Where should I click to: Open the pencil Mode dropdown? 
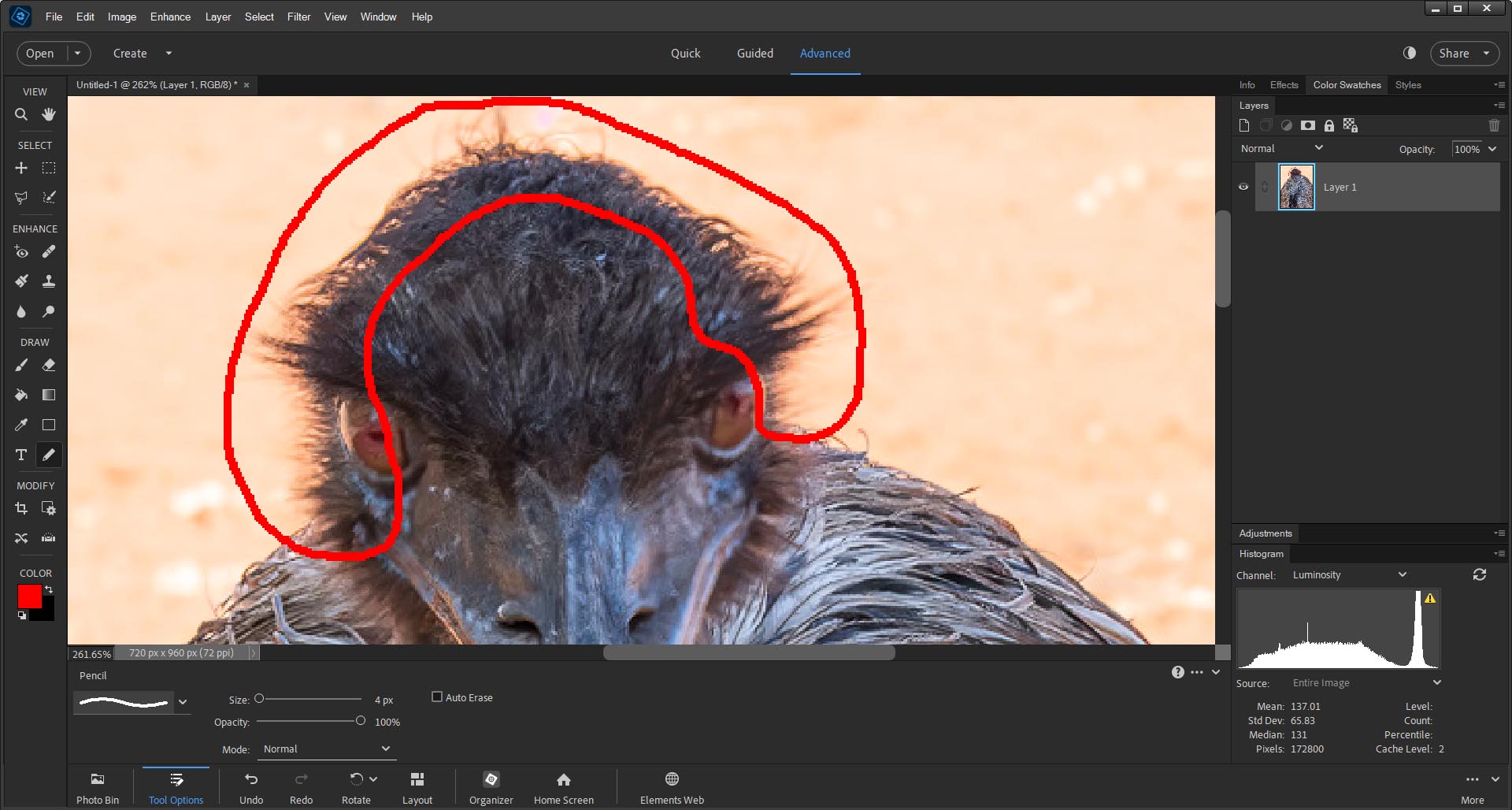click(326, 749)
